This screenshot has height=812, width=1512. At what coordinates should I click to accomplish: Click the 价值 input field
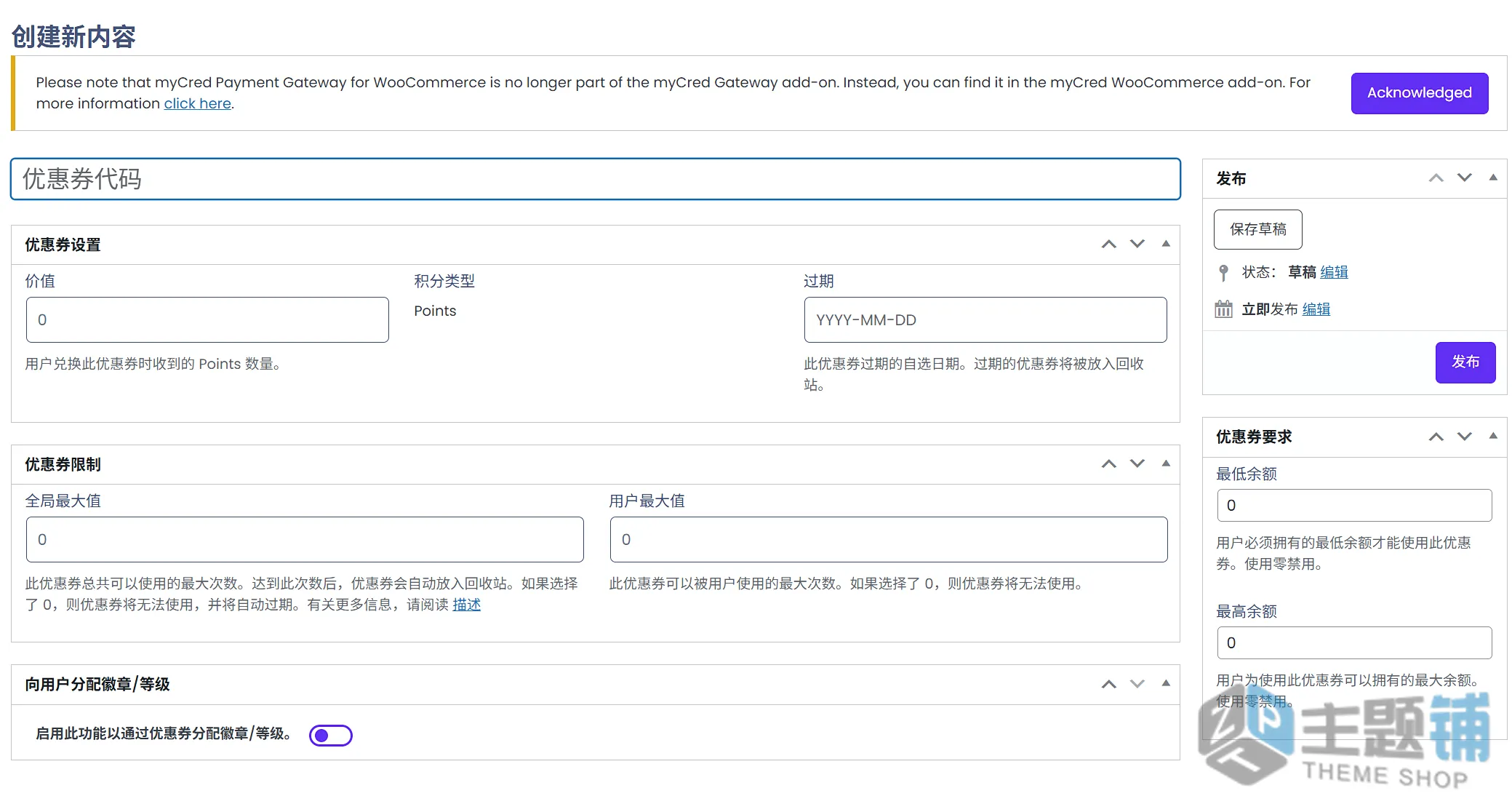pos(207,319)
